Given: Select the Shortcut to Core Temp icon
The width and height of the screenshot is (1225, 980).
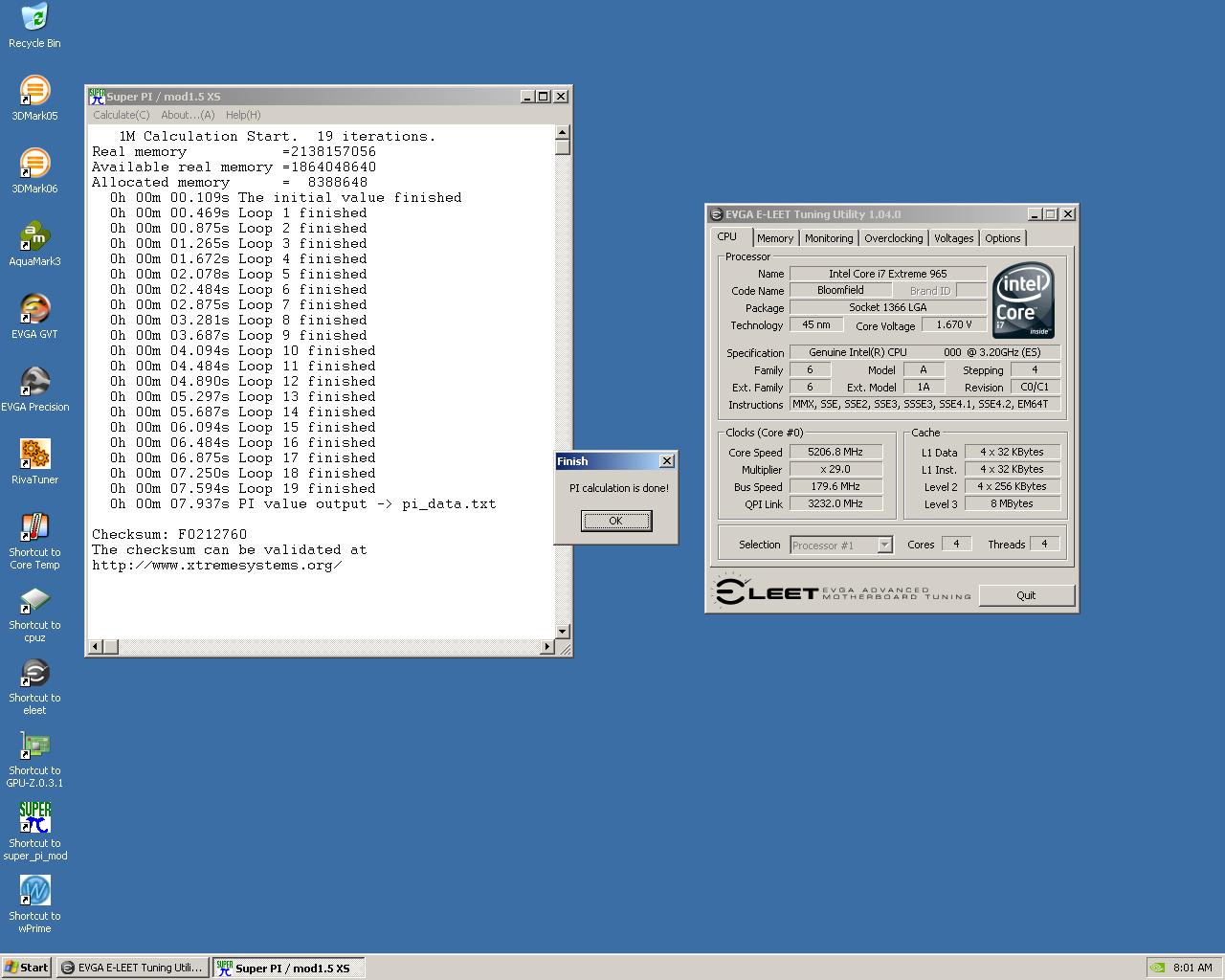Looking at the screenshot, I should click(x=34, y=542).
